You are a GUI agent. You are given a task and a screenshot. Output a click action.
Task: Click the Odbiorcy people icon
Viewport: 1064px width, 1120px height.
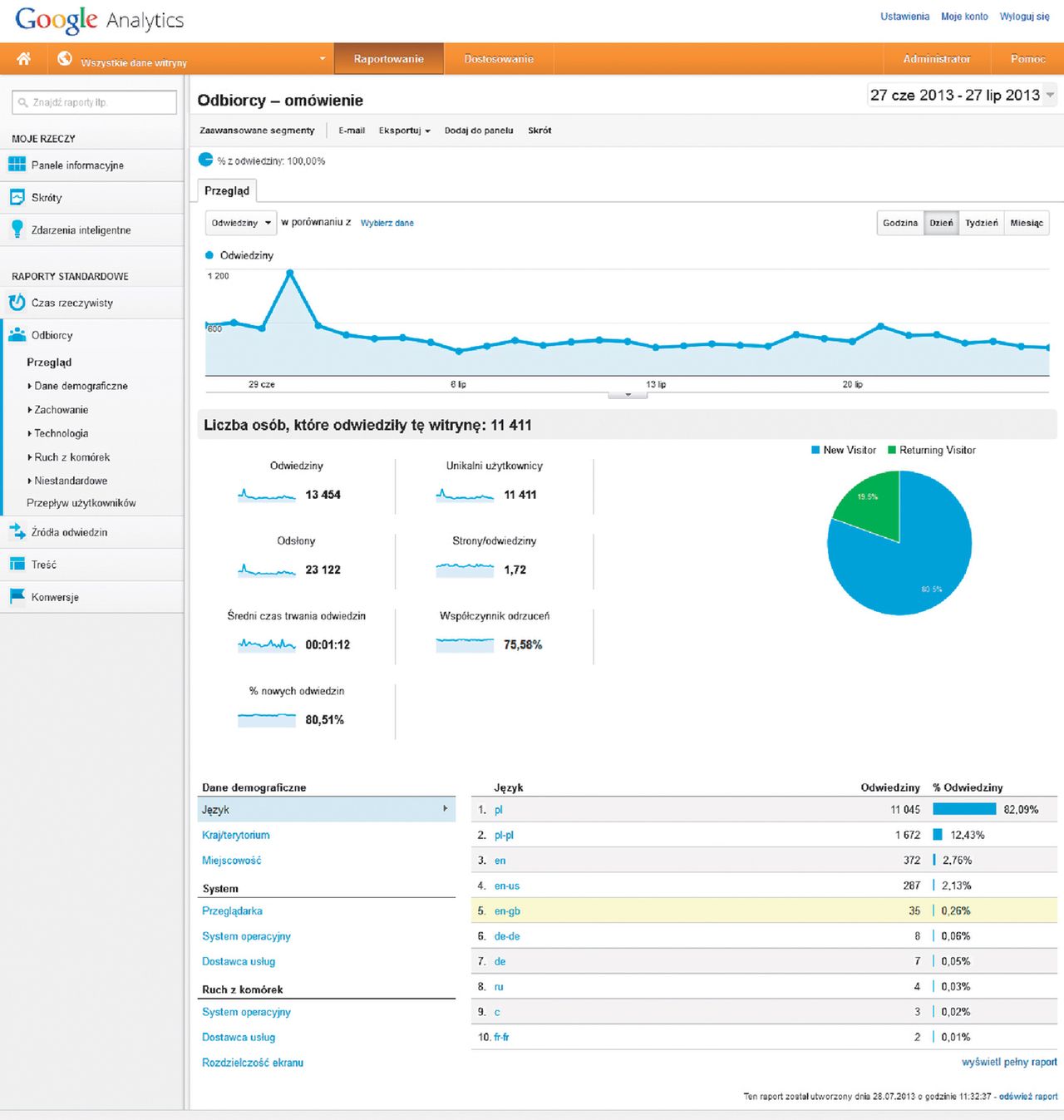pyautogui.click(x=17, y=335)
